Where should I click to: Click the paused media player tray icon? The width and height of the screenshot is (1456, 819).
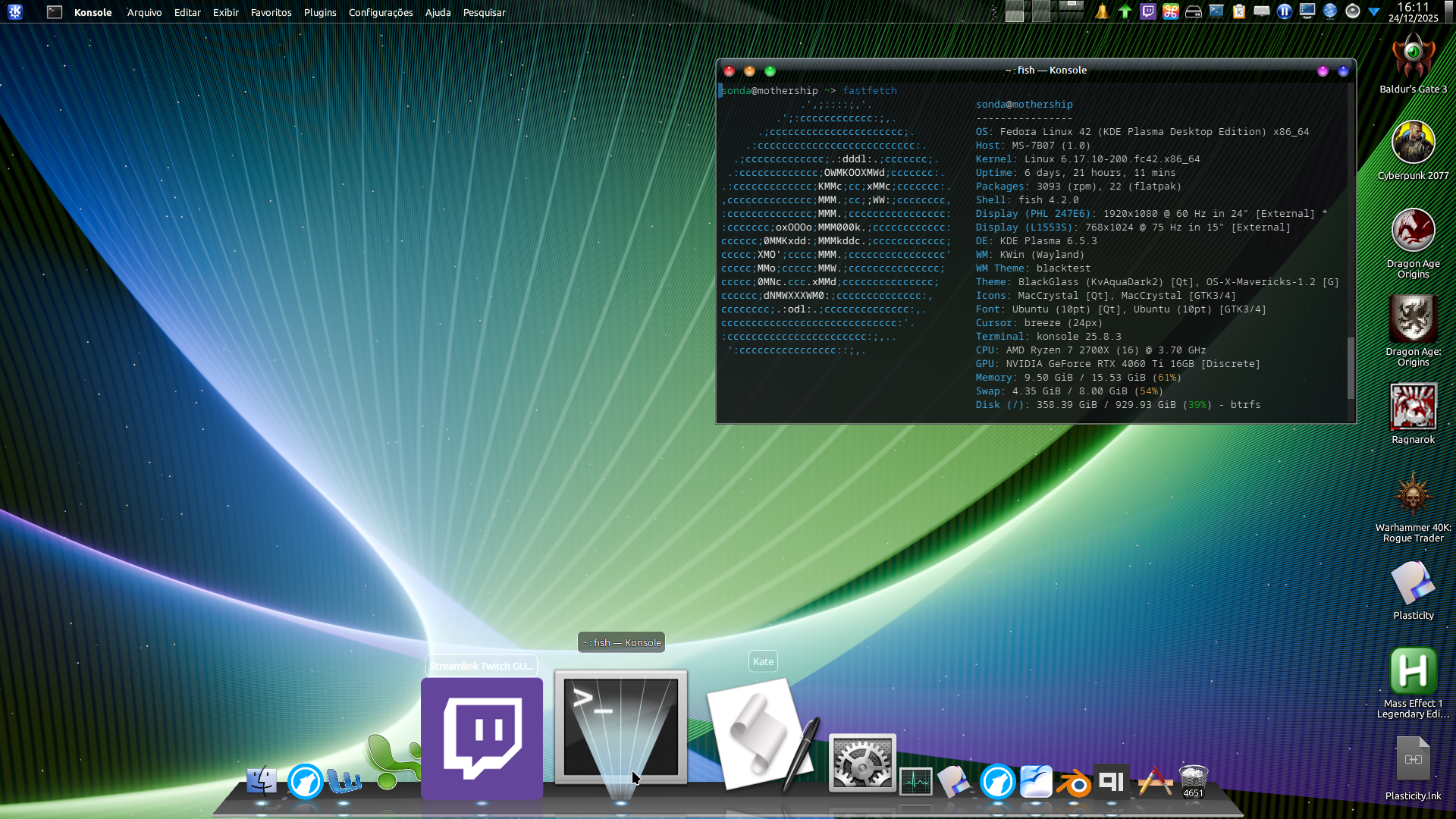1284,11
